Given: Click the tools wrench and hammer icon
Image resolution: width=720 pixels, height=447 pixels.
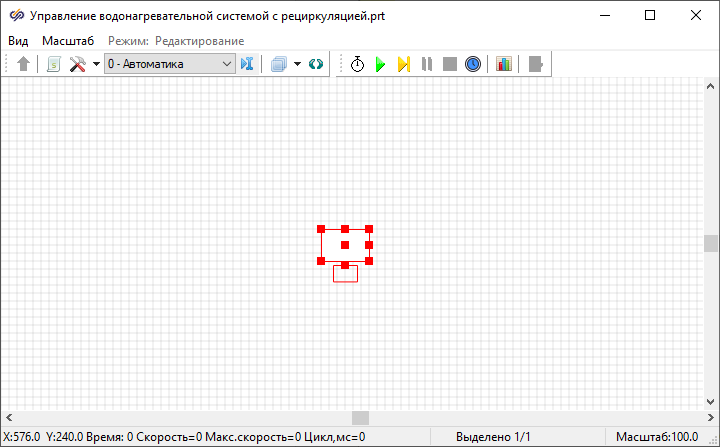Looking at the screenshot, I should 77,64.
